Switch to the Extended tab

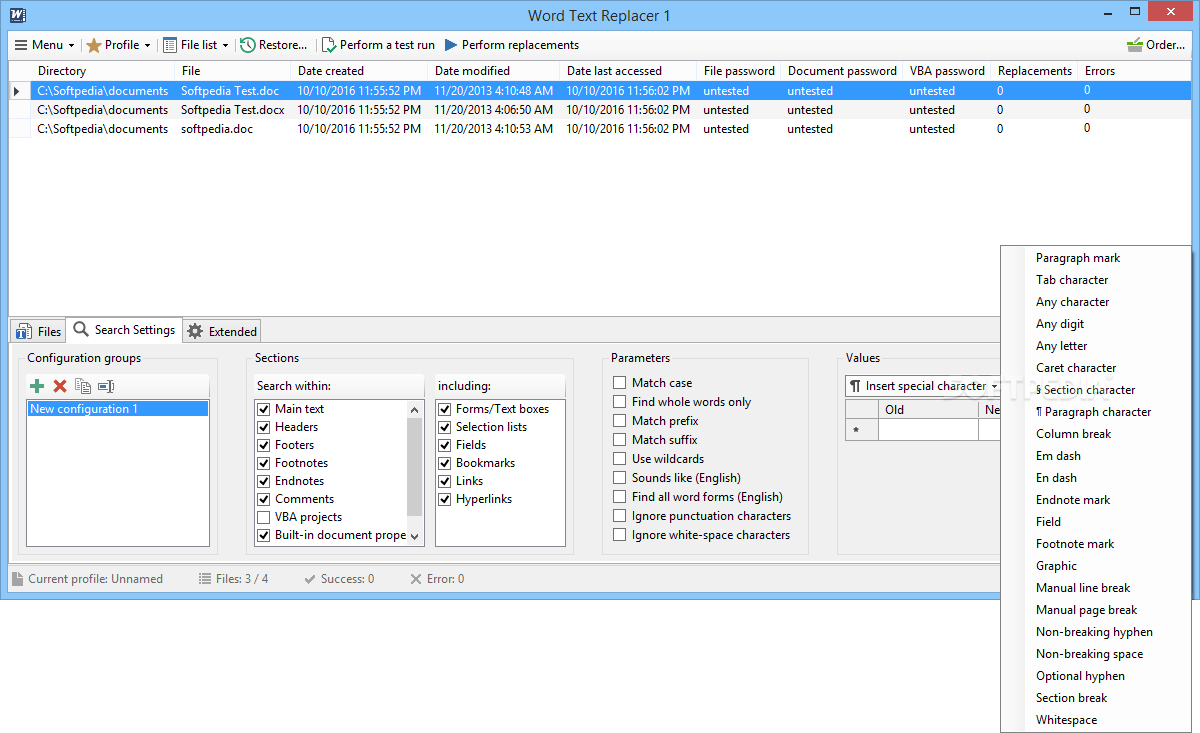222,331
